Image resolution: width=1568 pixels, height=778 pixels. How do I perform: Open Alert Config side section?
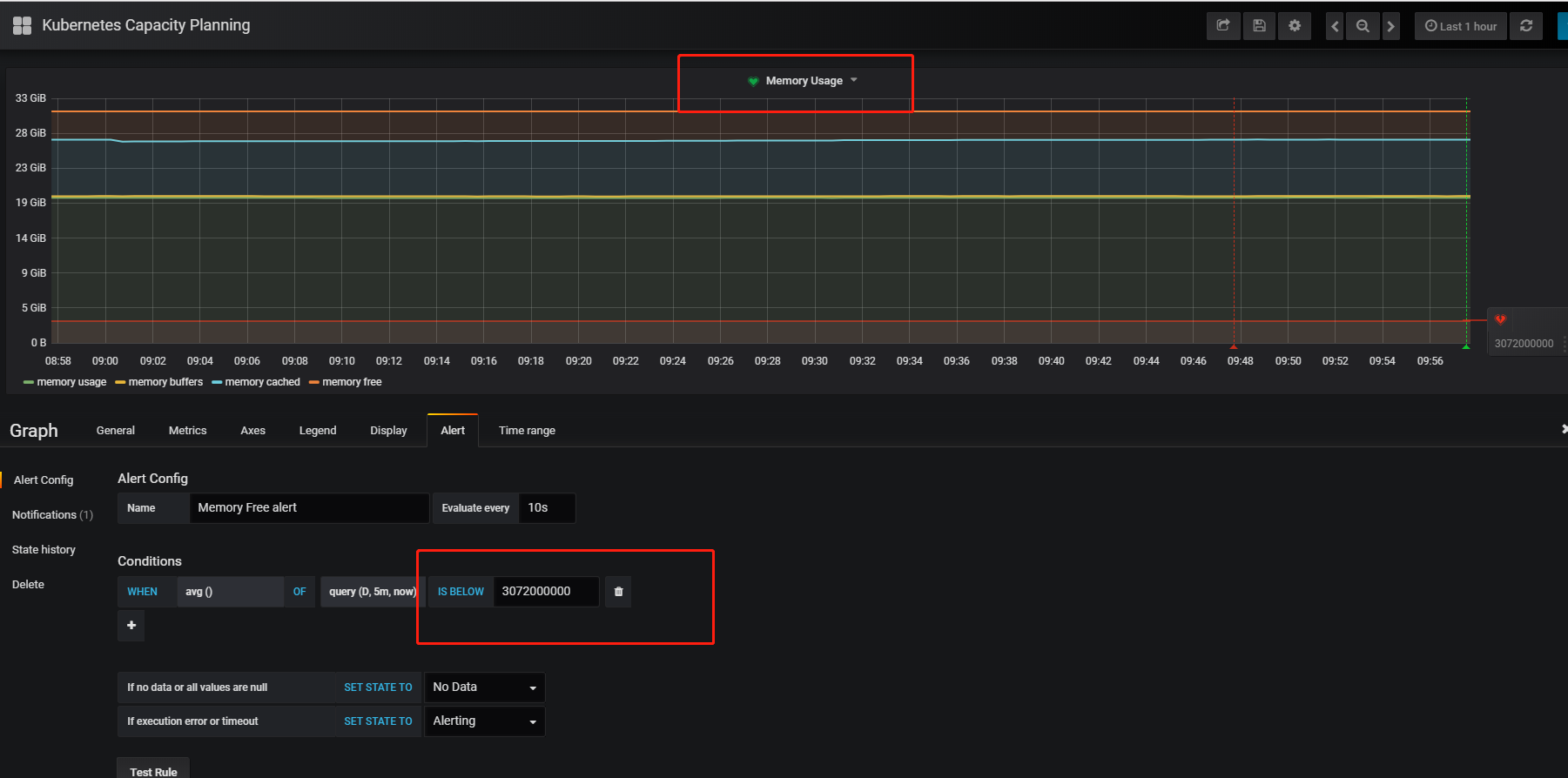pyautogui.click(x=44, y=480)
